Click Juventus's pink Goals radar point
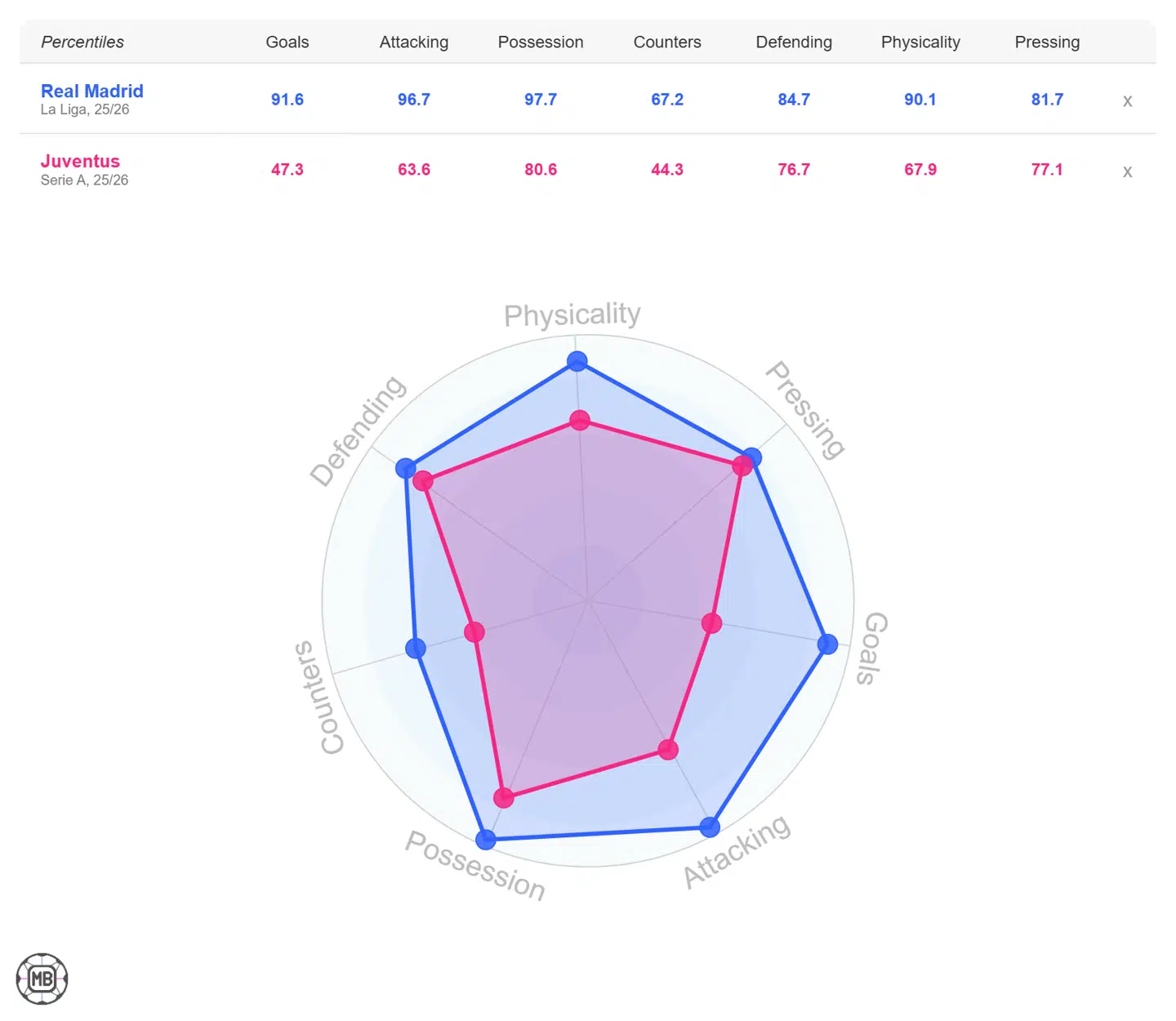 click(x=712, y=623)
